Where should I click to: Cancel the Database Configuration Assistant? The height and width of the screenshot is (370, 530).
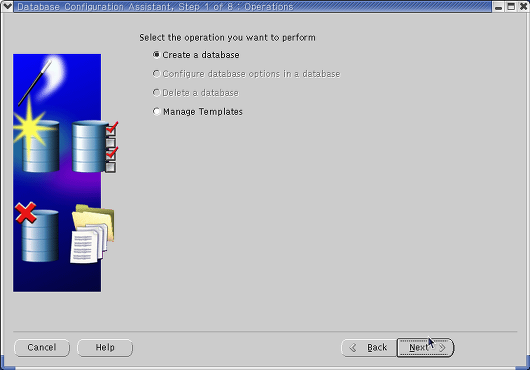click(x=42, y=348)
